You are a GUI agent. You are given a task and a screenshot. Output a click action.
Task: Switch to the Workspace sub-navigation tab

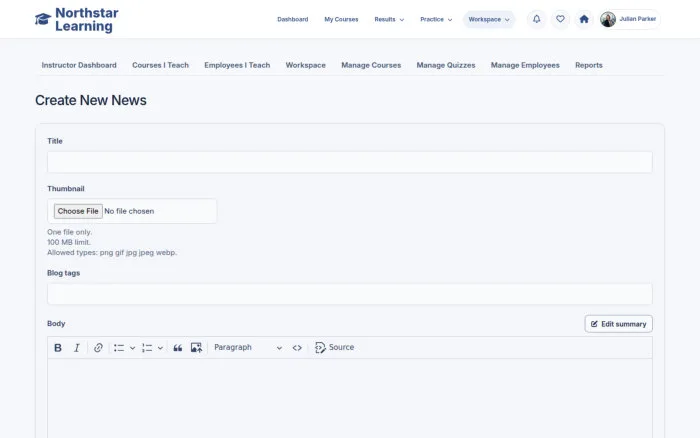(x=306, y=65)
